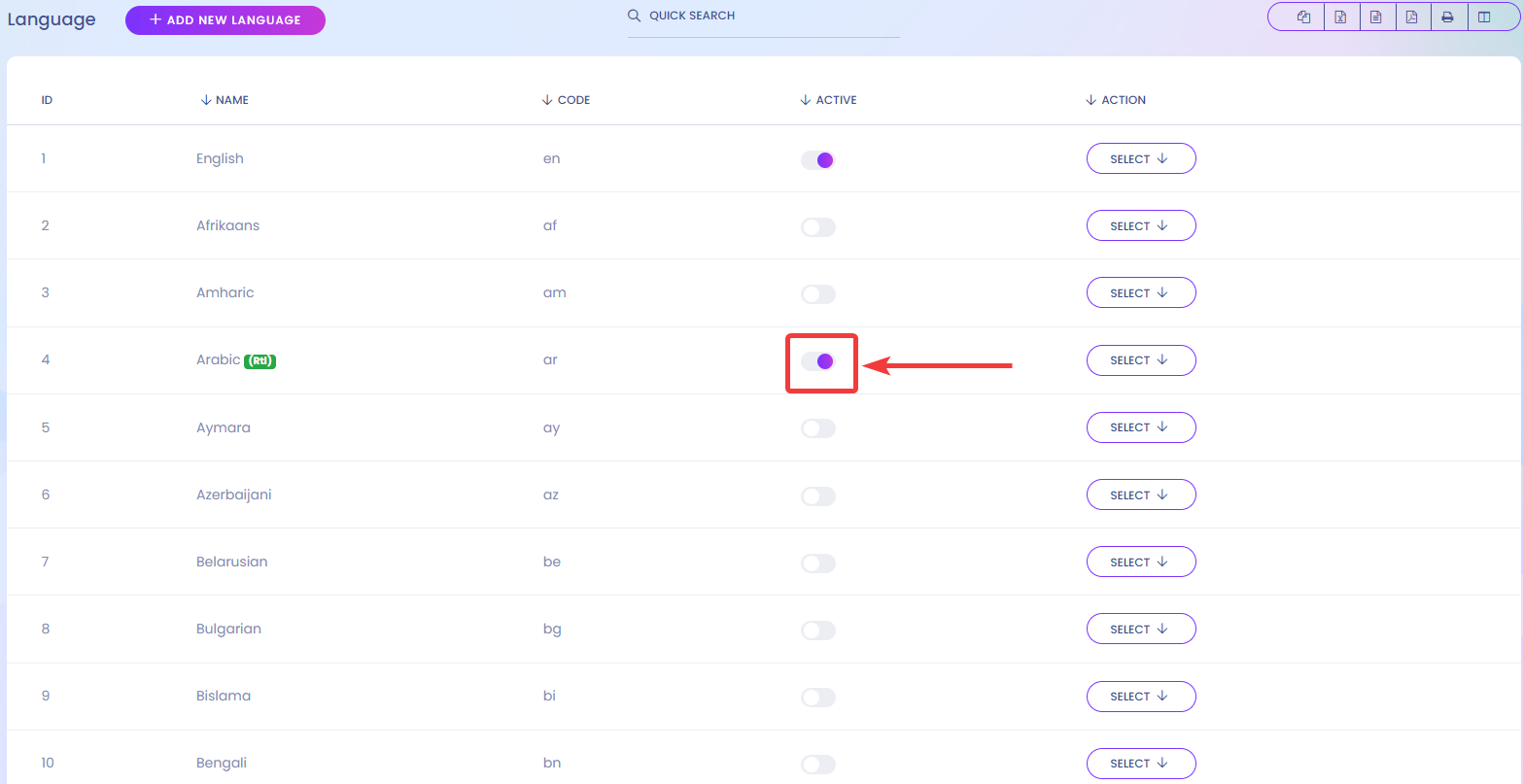Open the Select dropdown for Afrikaans
The height and width of the screenshot is (784, 1523).
pos(1141,225)
